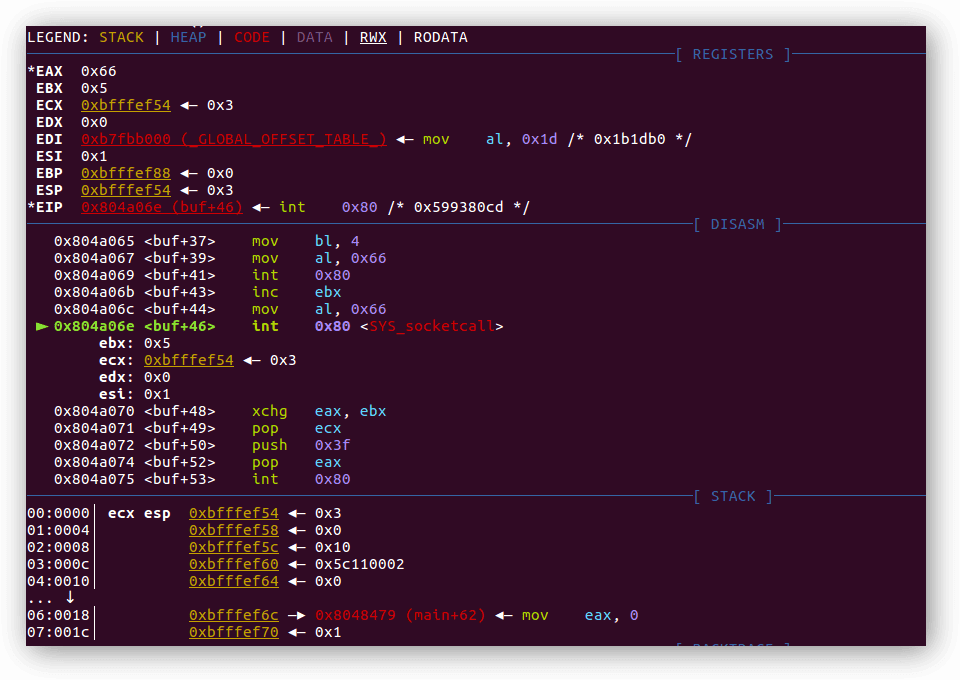Select the CODE label in the legend
Viewport: 960px width, 680px height.
(252, 37)
